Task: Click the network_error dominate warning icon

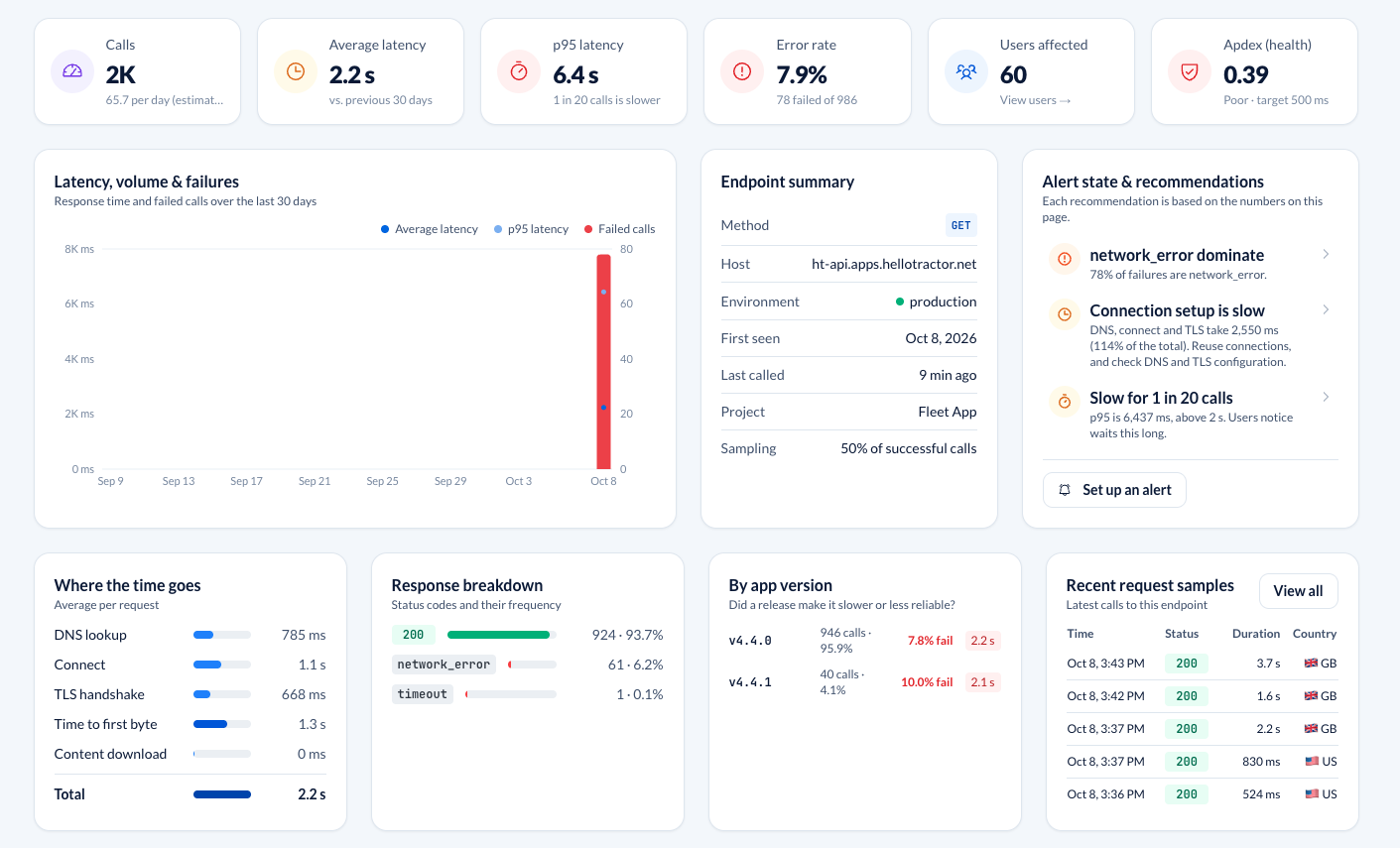Action: pyautogui.click(x=1065, y=259)
